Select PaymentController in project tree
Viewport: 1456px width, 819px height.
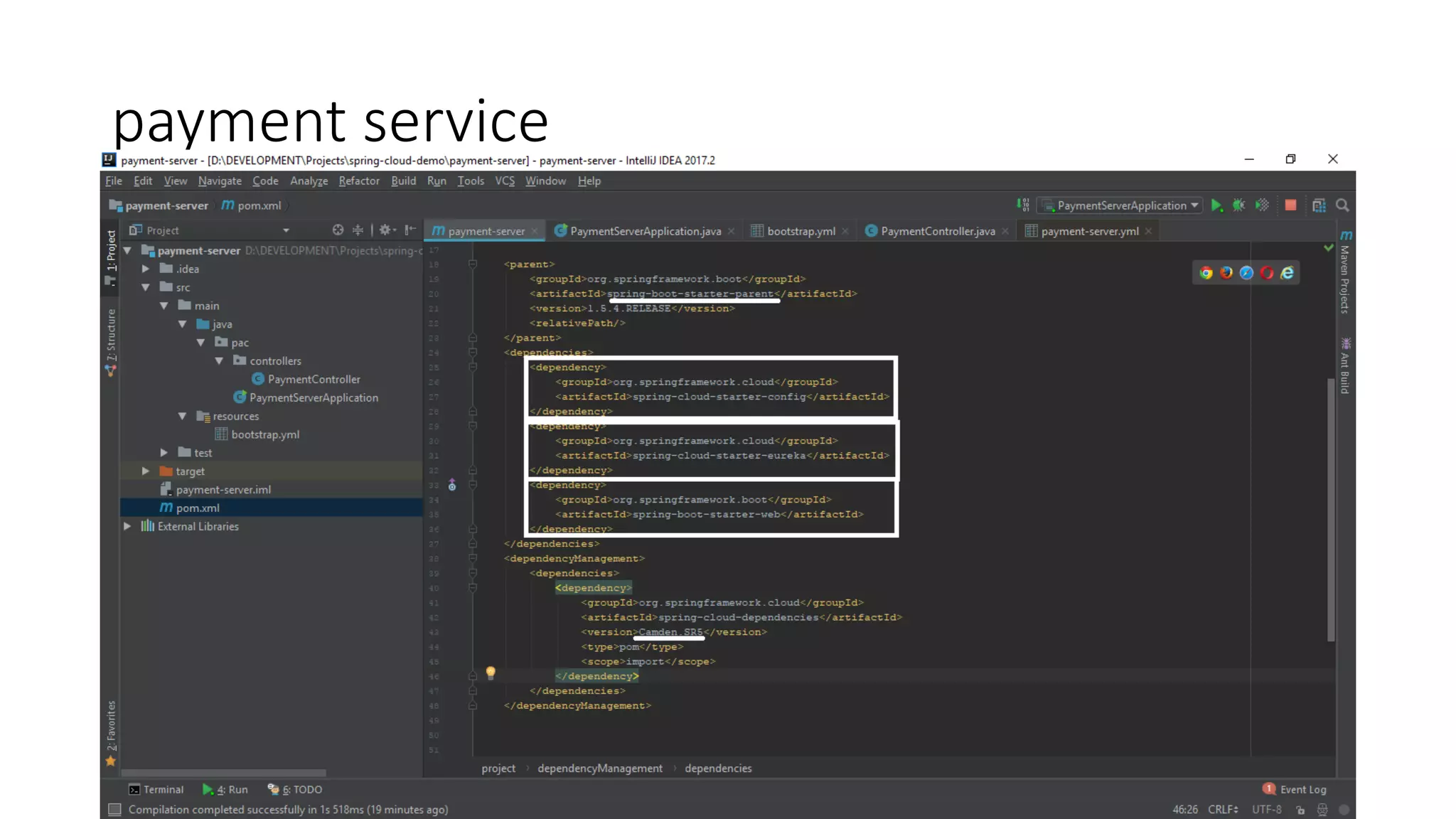[306, 380]
